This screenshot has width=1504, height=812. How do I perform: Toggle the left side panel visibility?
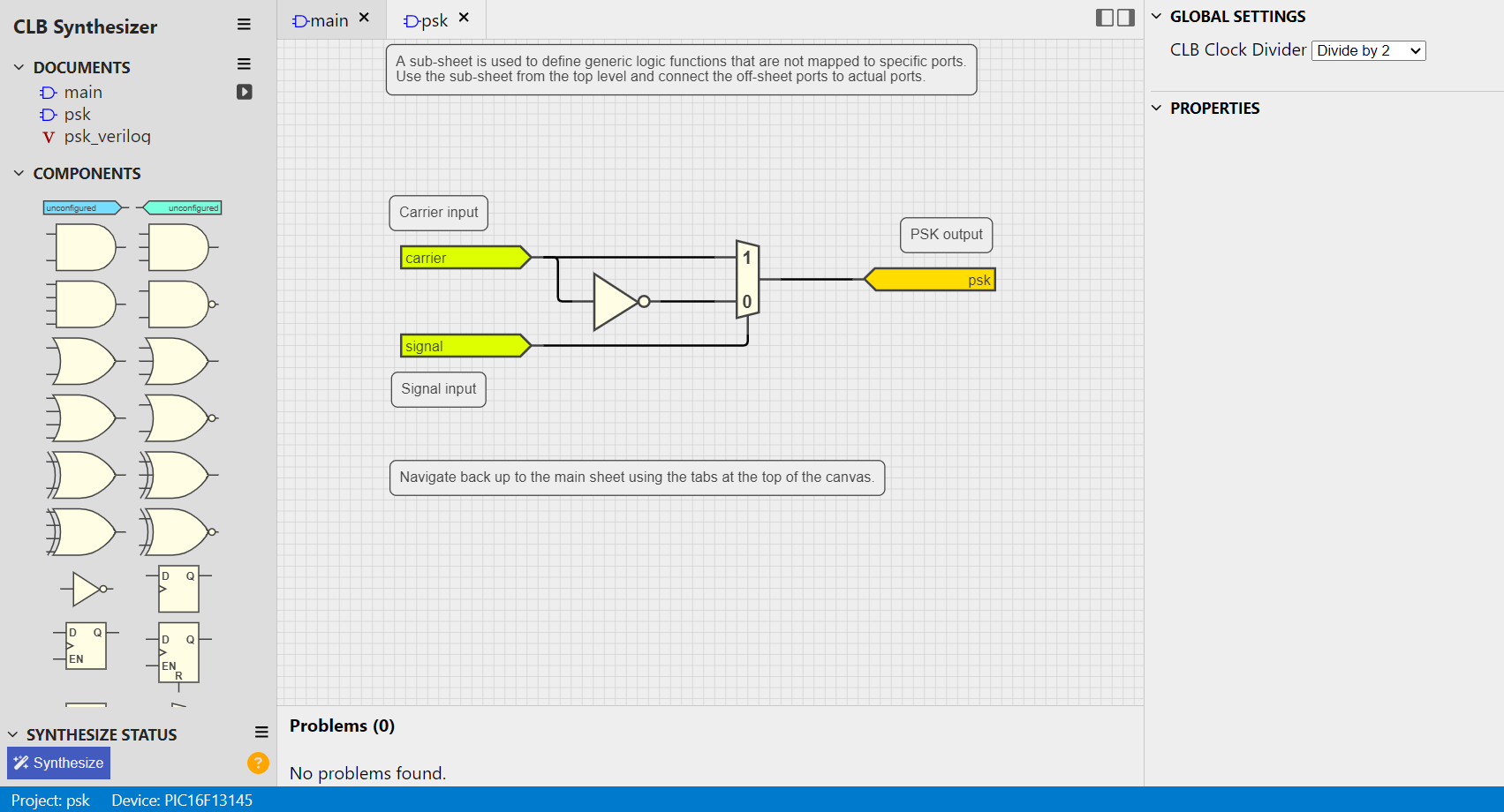coord(1104,18)
